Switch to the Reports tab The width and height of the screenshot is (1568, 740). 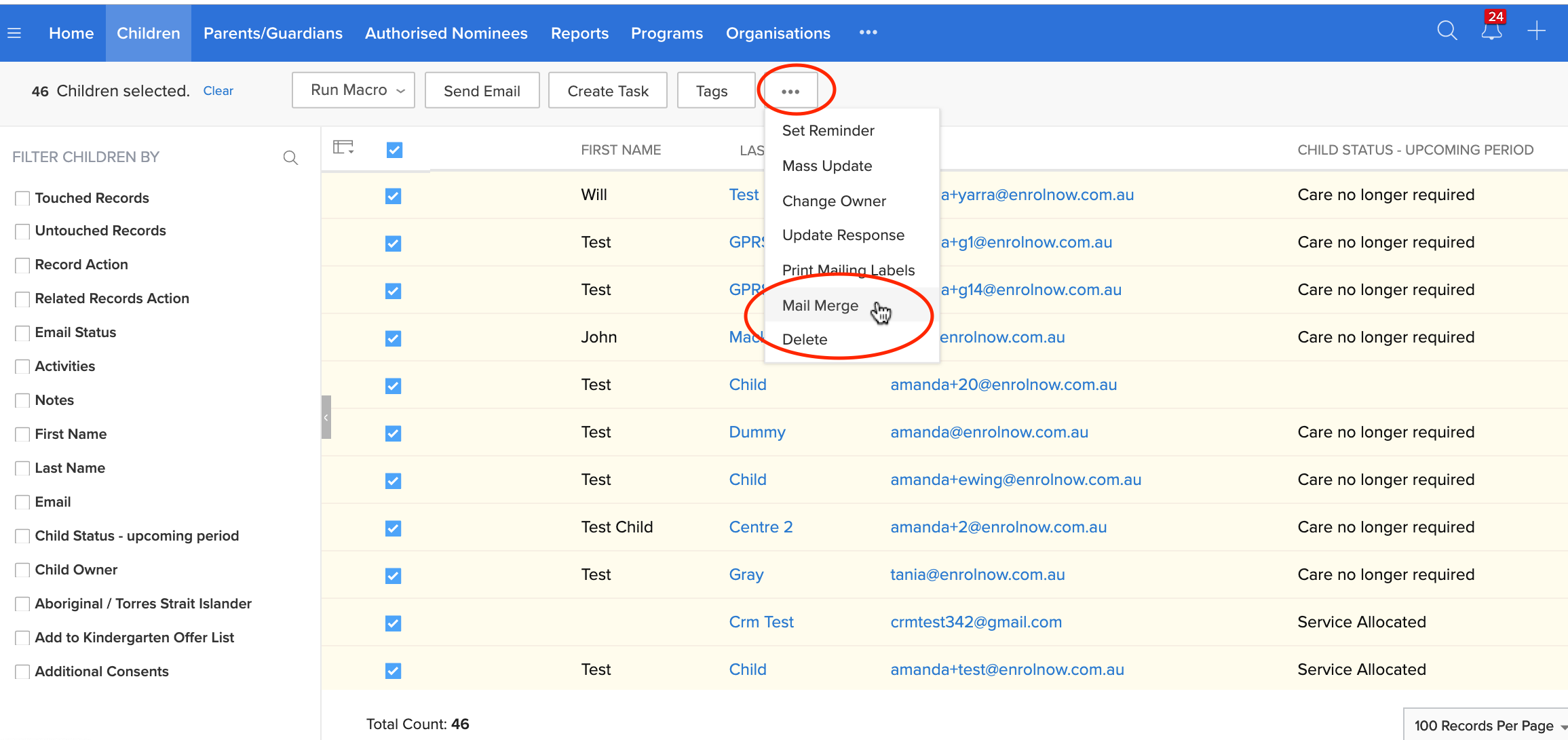(579, 33)
